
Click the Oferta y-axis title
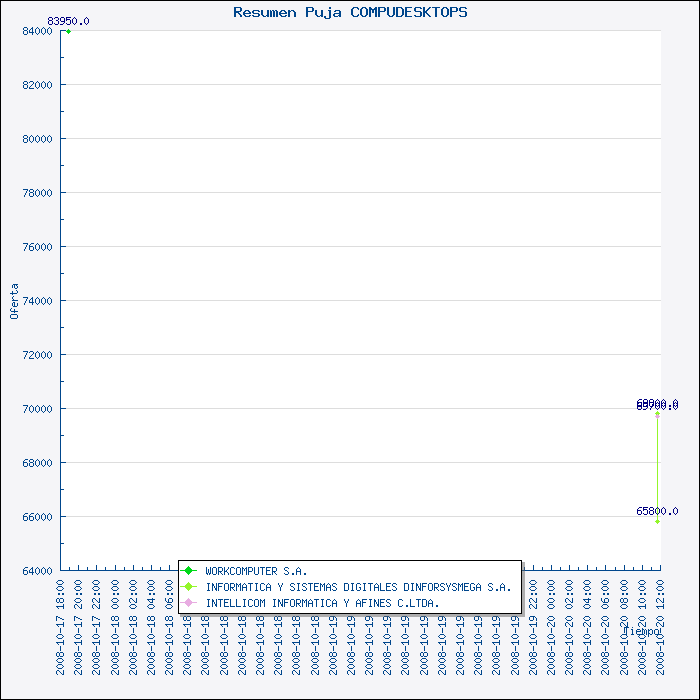pyautogui.click(x=14, y=301)
